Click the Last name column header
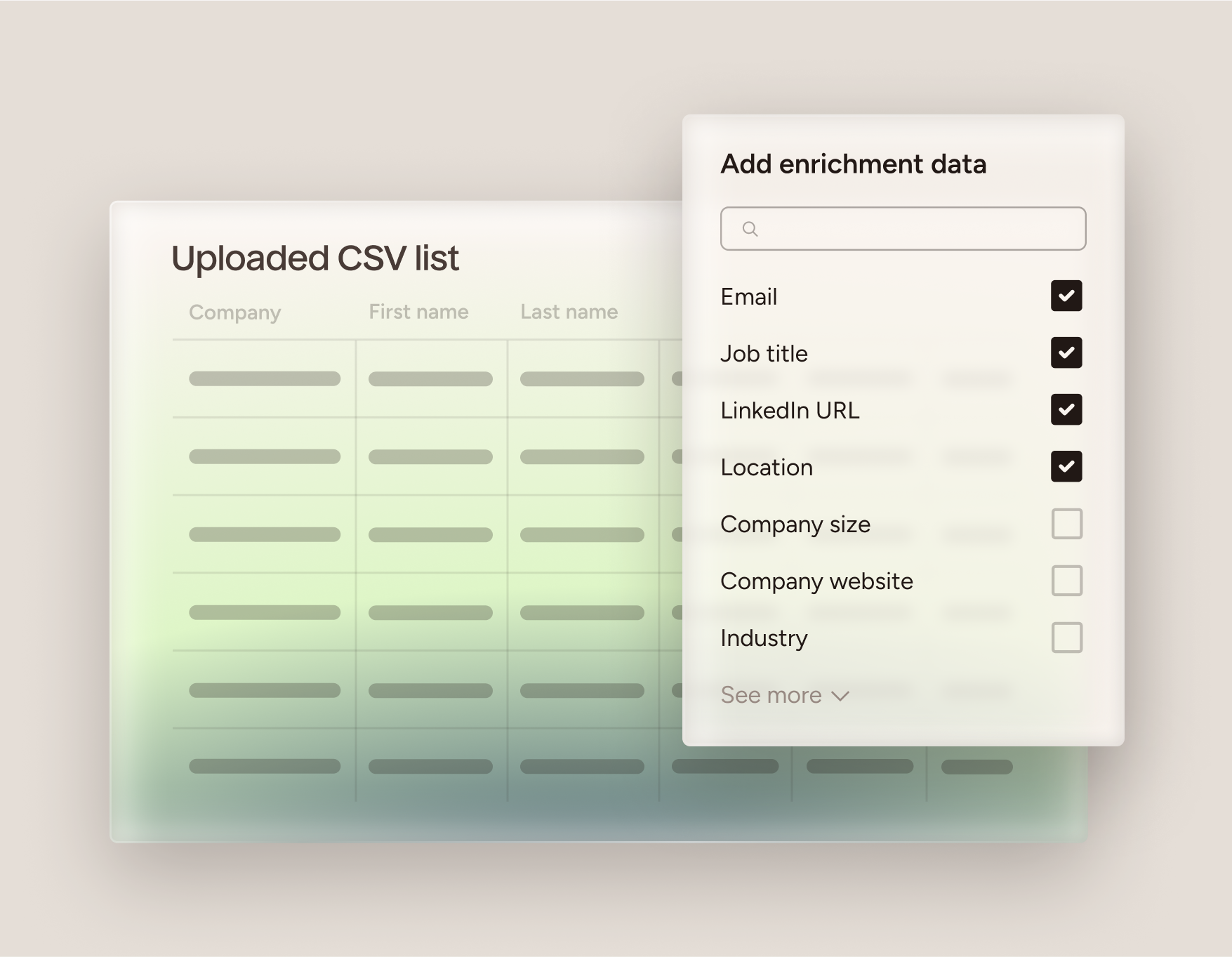Viewport: 1232px width, 957px height. click(569, 312)
